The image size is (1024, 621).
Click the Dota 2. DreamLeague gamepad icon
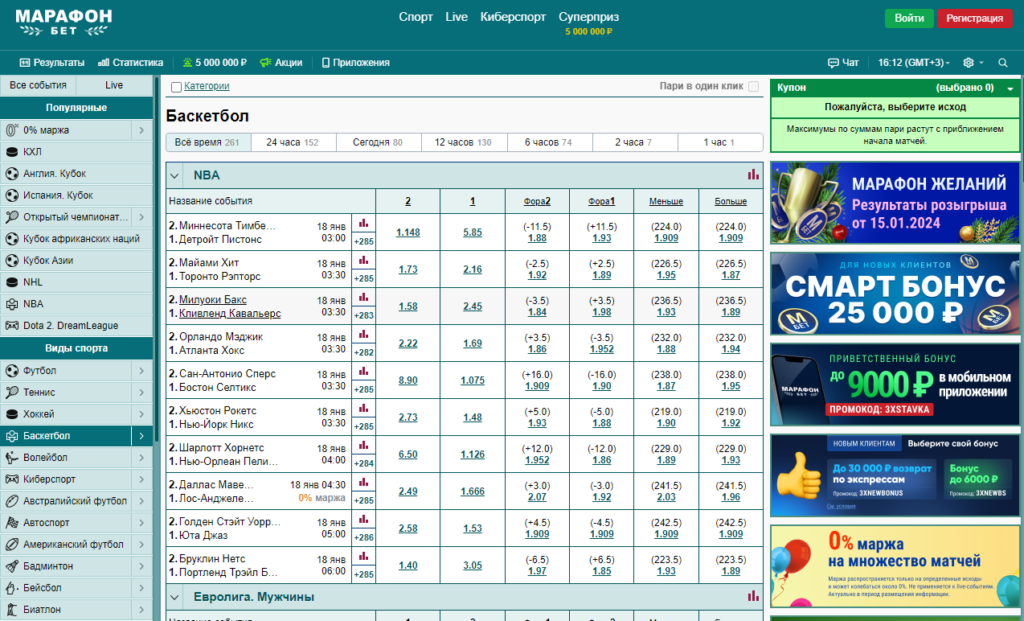click(x=12, y=325)
